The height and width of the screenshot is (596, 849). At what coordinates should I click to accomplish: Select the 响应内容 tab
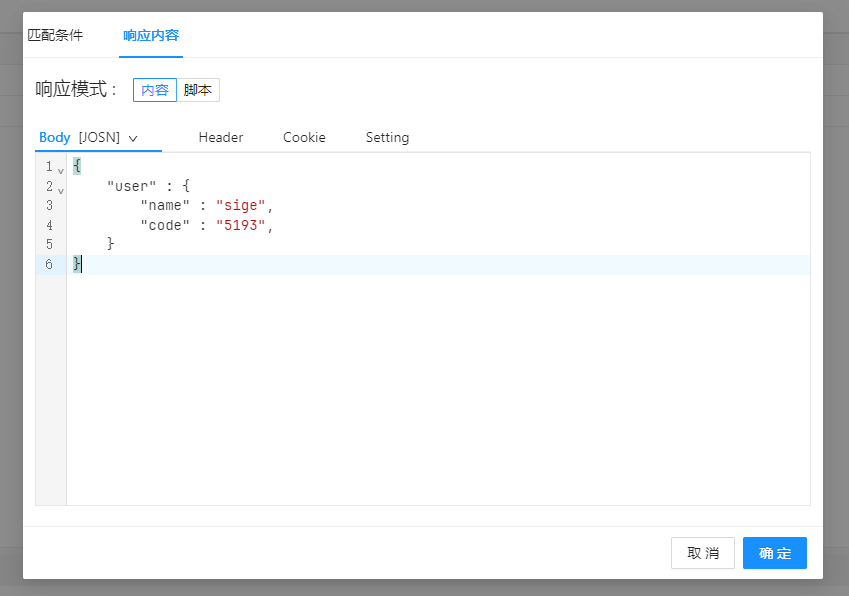tap(151, 35)
